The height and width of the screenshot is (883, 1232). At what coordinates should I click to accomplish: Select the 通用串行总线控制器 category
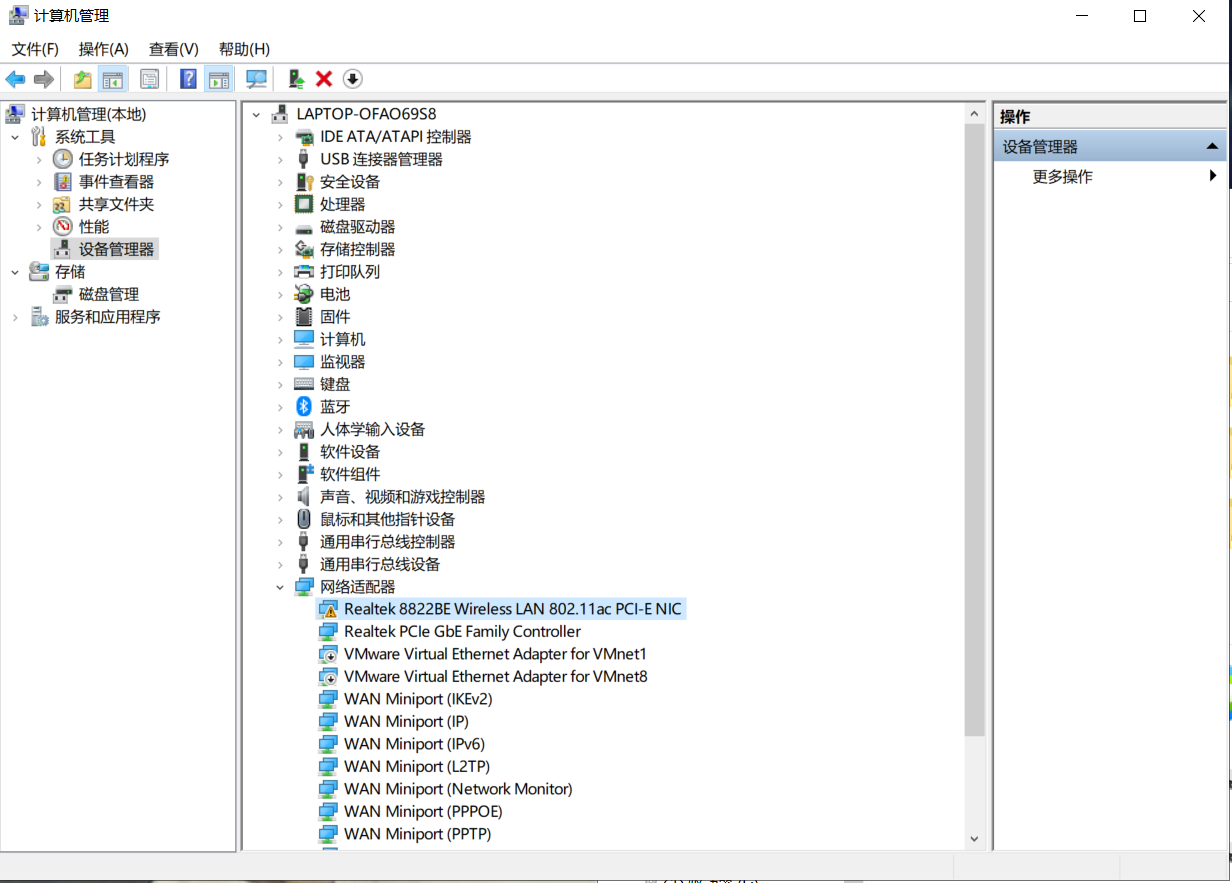387,542
